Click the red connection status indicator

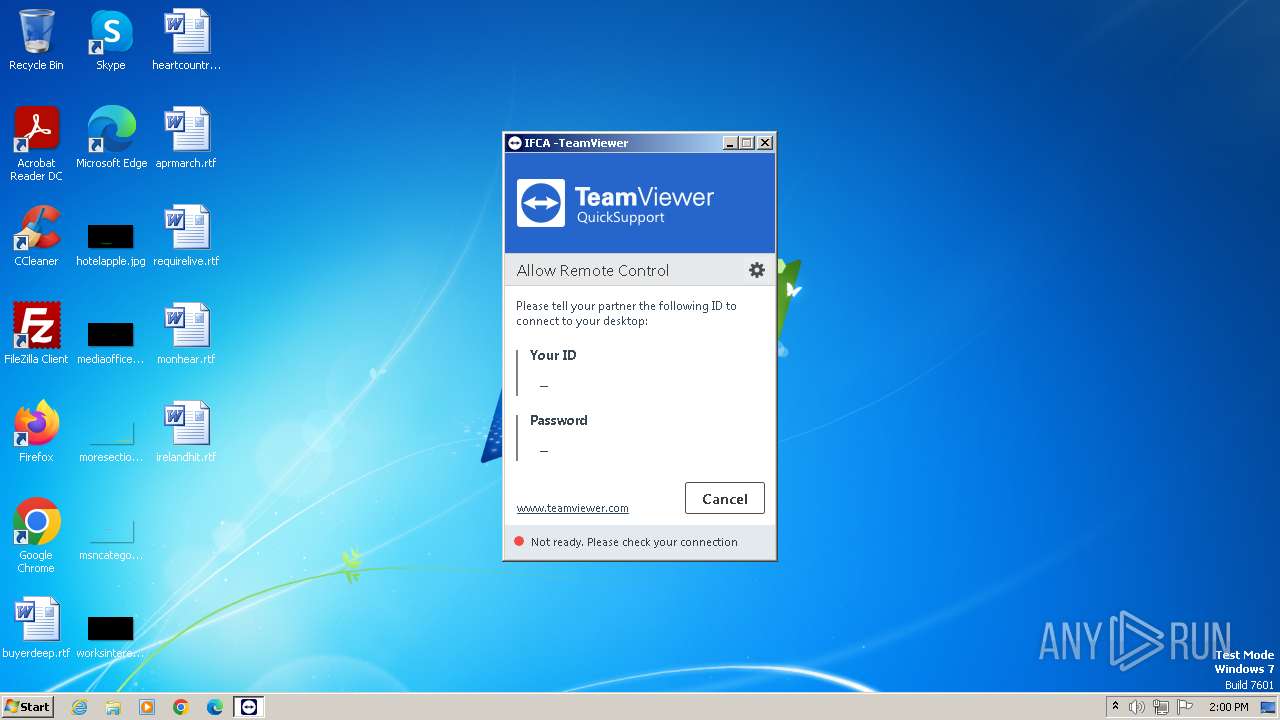pos(519,541)
